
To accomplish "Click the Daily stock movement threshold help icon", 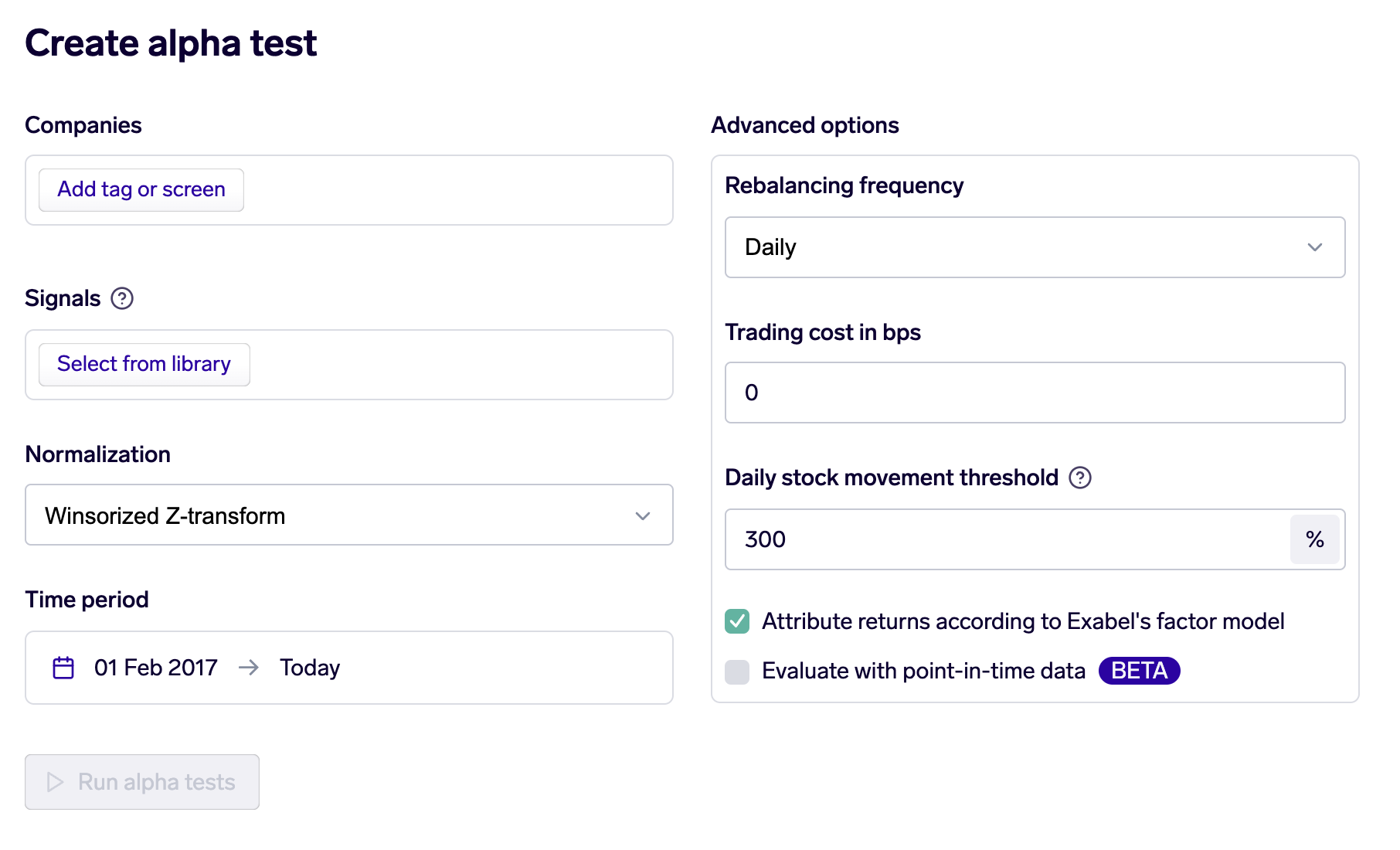I will [x=1079, y=478].
